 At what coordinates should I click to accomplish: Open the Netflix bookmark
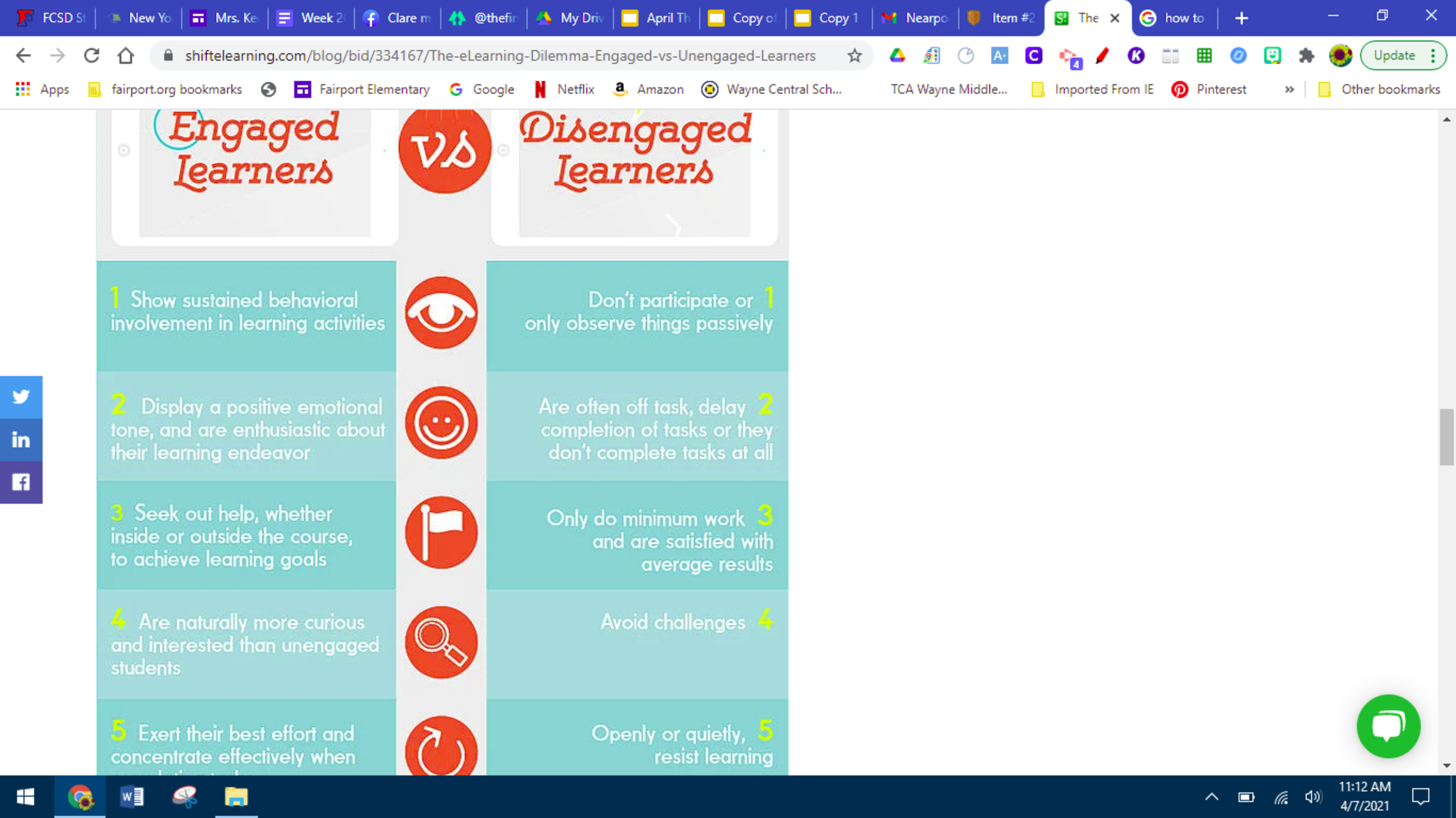[564, 90]
